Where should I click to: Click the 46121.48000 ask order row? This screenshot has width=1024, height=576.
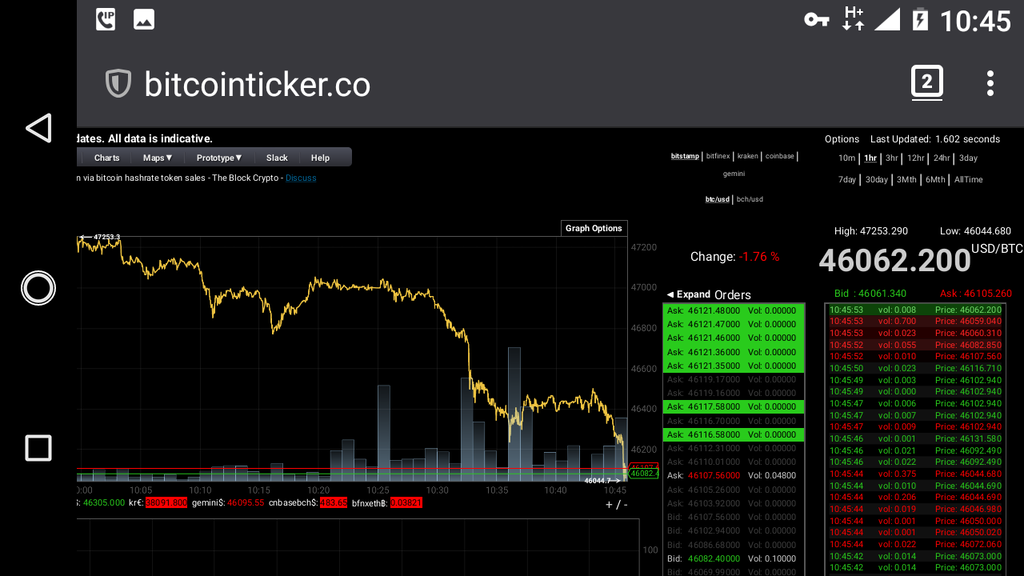(x=733, y=311)
